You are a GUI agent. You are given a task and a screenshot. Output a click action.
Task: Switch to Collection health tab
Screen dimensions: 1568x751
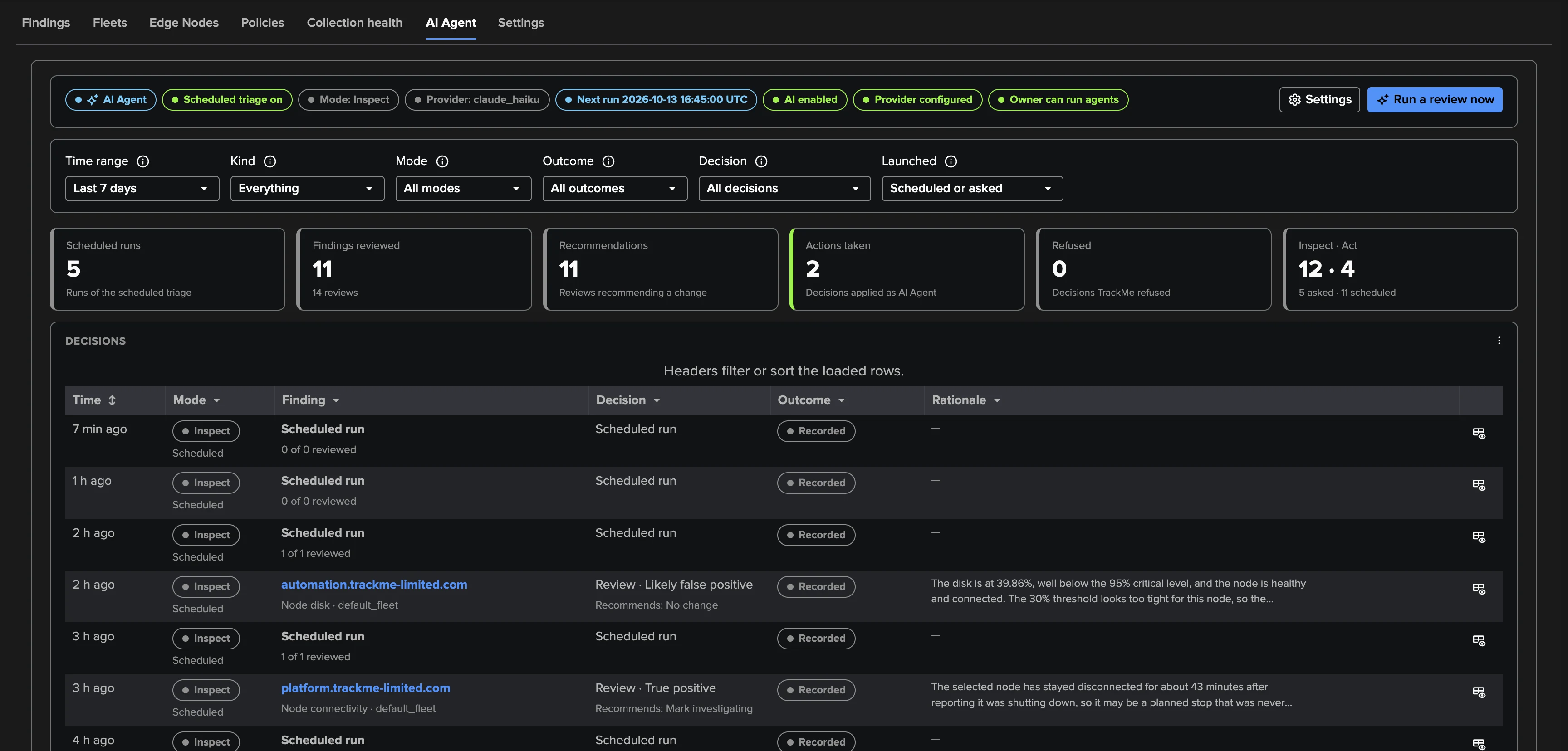[x=354, y=23]
